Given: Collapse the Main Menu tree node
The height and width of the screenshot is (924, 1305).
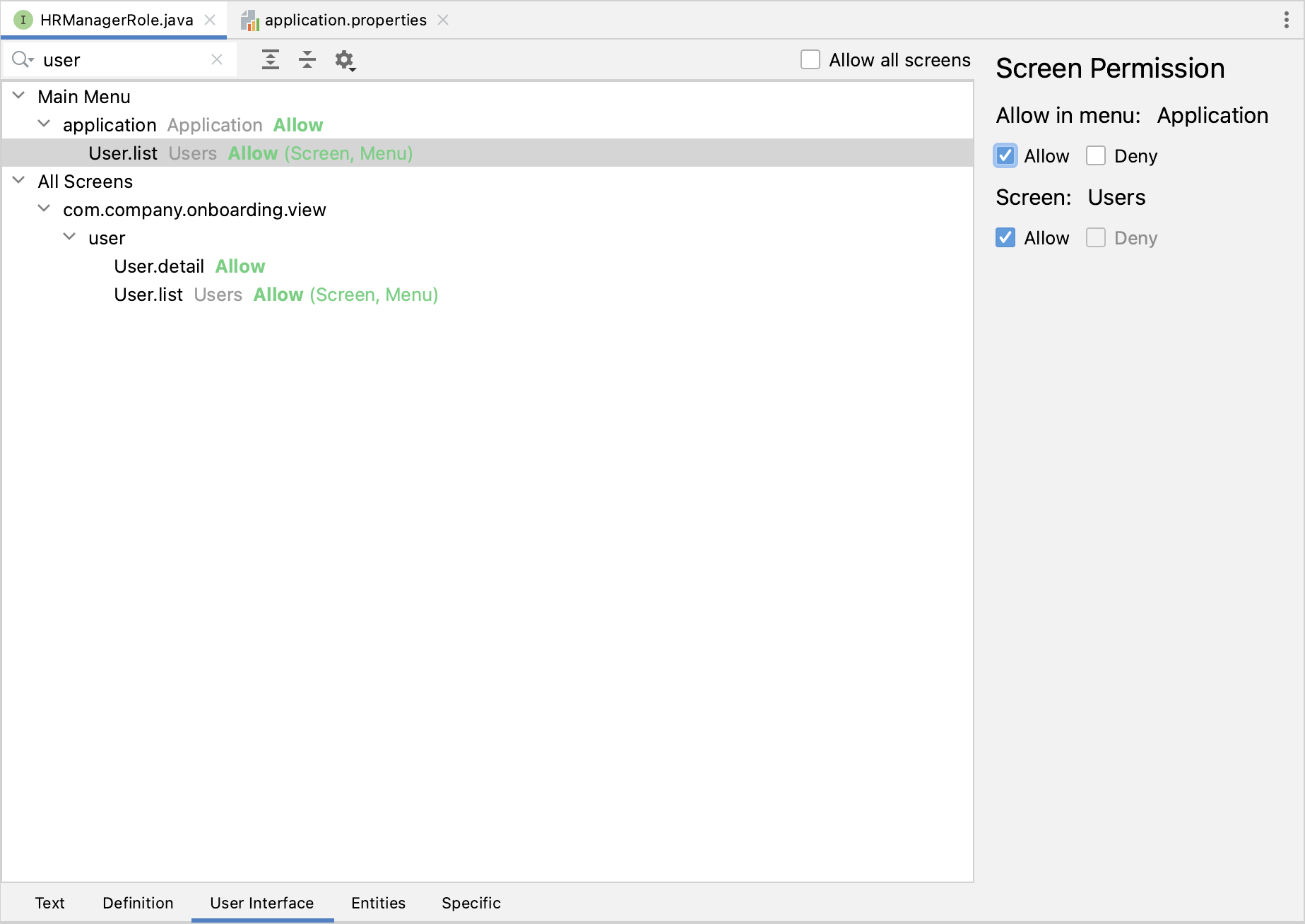Looking at the screenshot, I should click(x=19, y=96).
